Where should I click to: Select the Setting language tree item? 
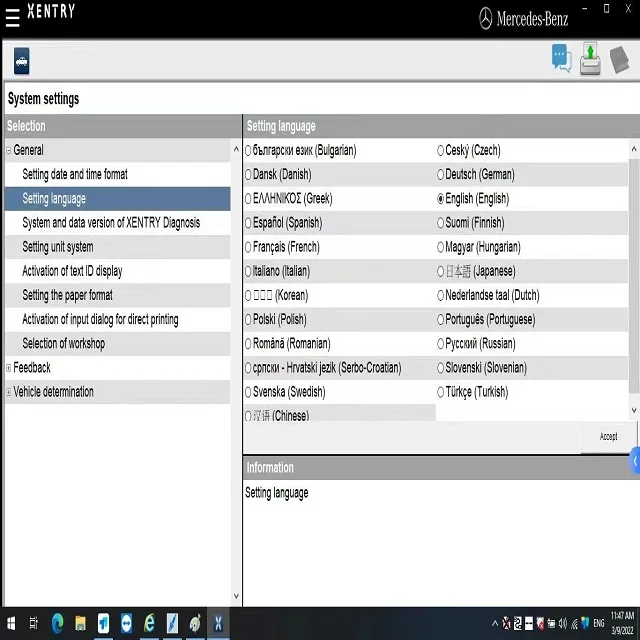coord(118,199)
